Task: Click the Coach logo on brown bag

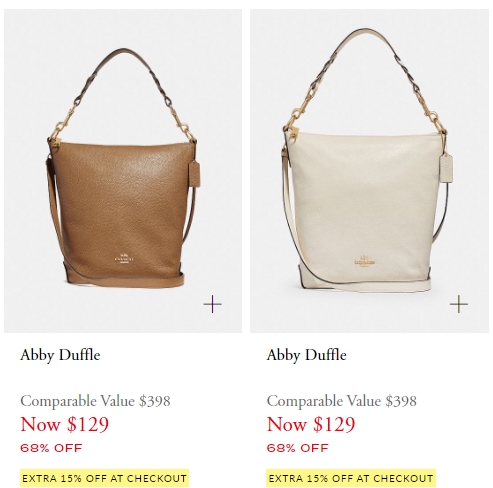Action: [x=124, y=258]
